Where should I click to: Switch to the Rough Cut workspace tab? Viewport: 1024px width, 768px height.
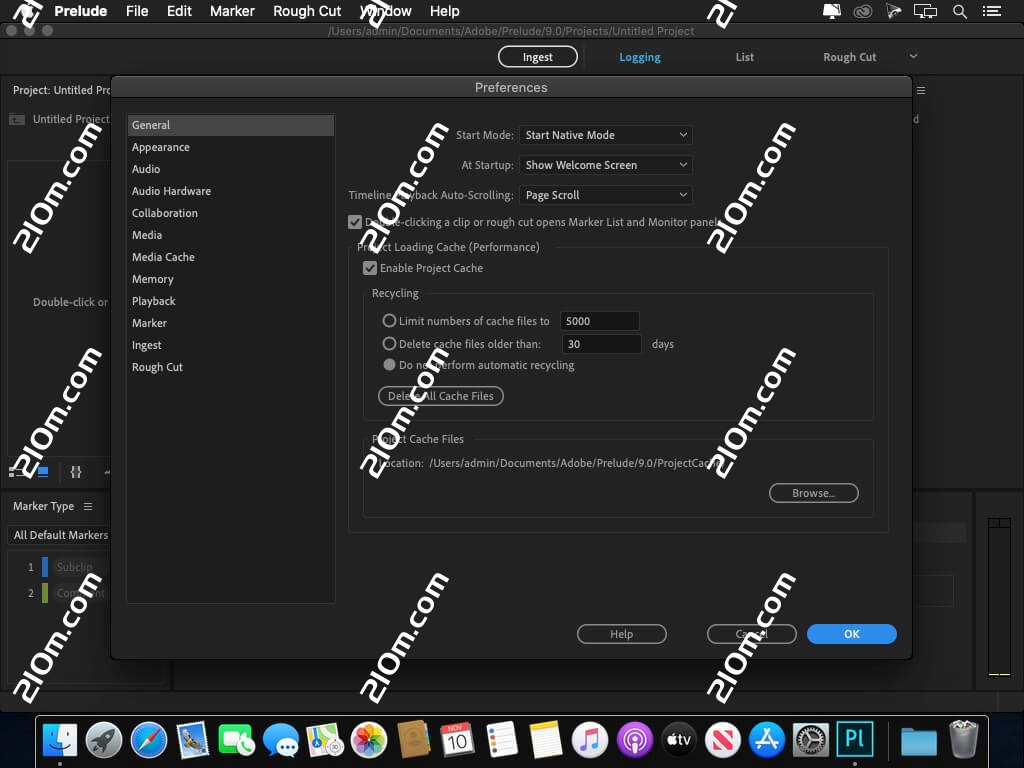click(x=849, y=57)
